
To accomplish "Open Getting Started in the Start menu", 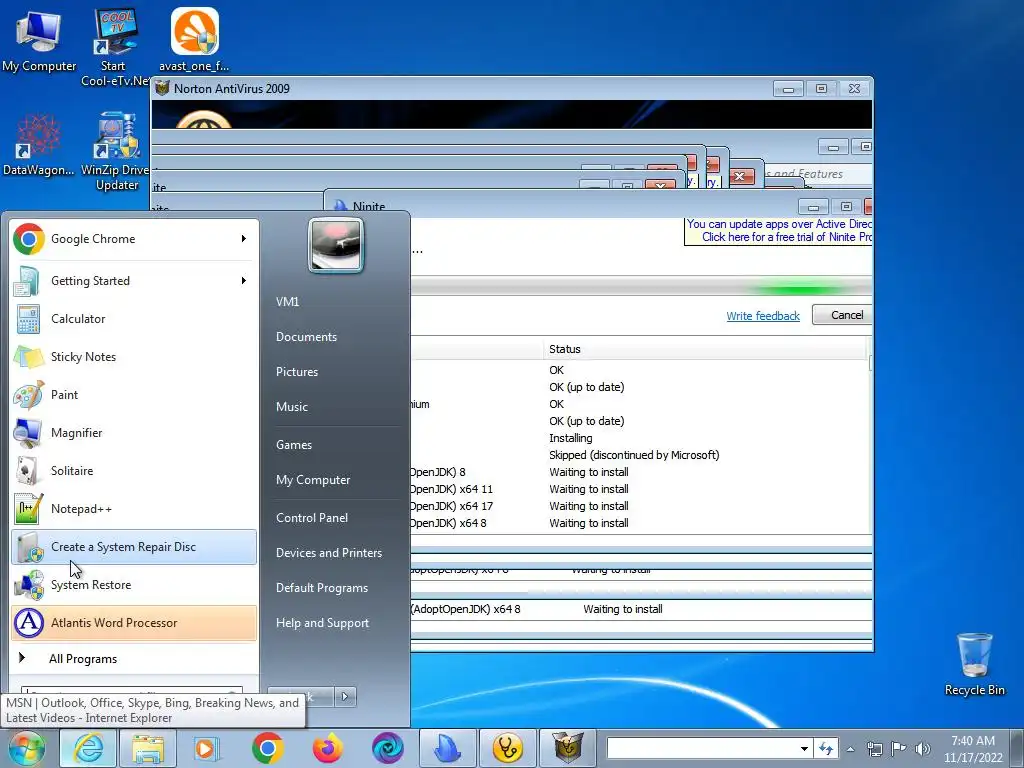I will click(134, 281).
